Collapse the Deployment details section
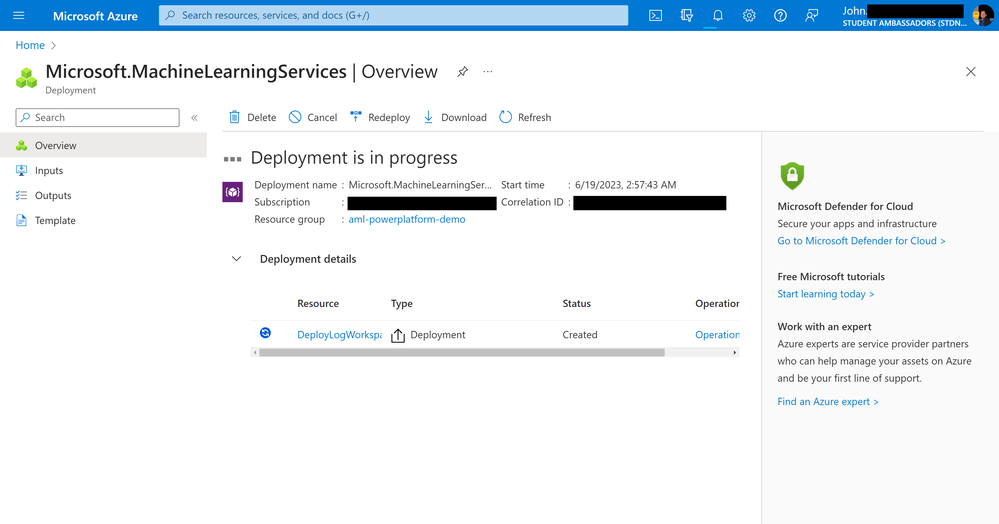Screen dimensions: 999x524 (x=236, y=259)
